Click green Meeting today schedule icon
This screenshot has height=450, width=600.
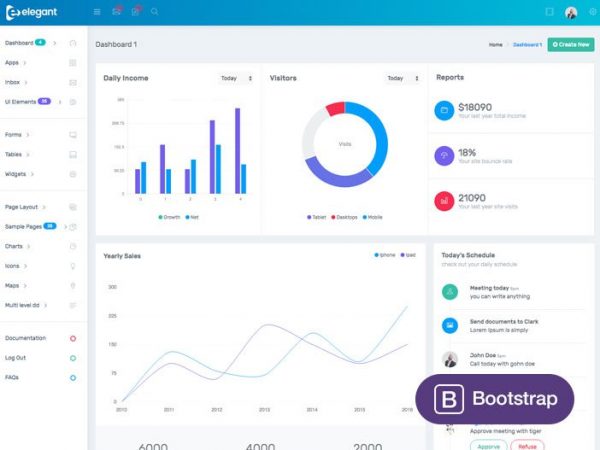point(450,292)
